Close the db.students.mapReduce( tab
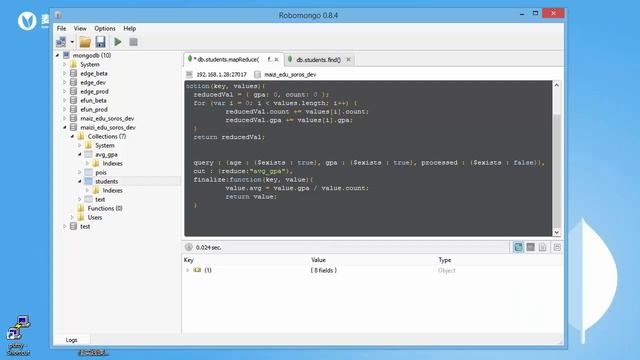This screenshot has height=360, width=640. [x=277, y=60]
